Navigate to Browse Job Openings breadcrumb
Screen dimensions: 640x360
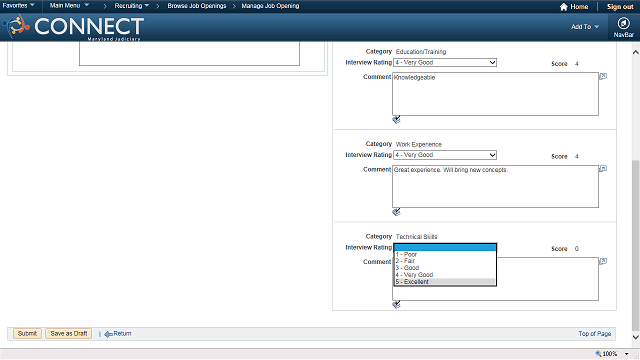point(197,6)
